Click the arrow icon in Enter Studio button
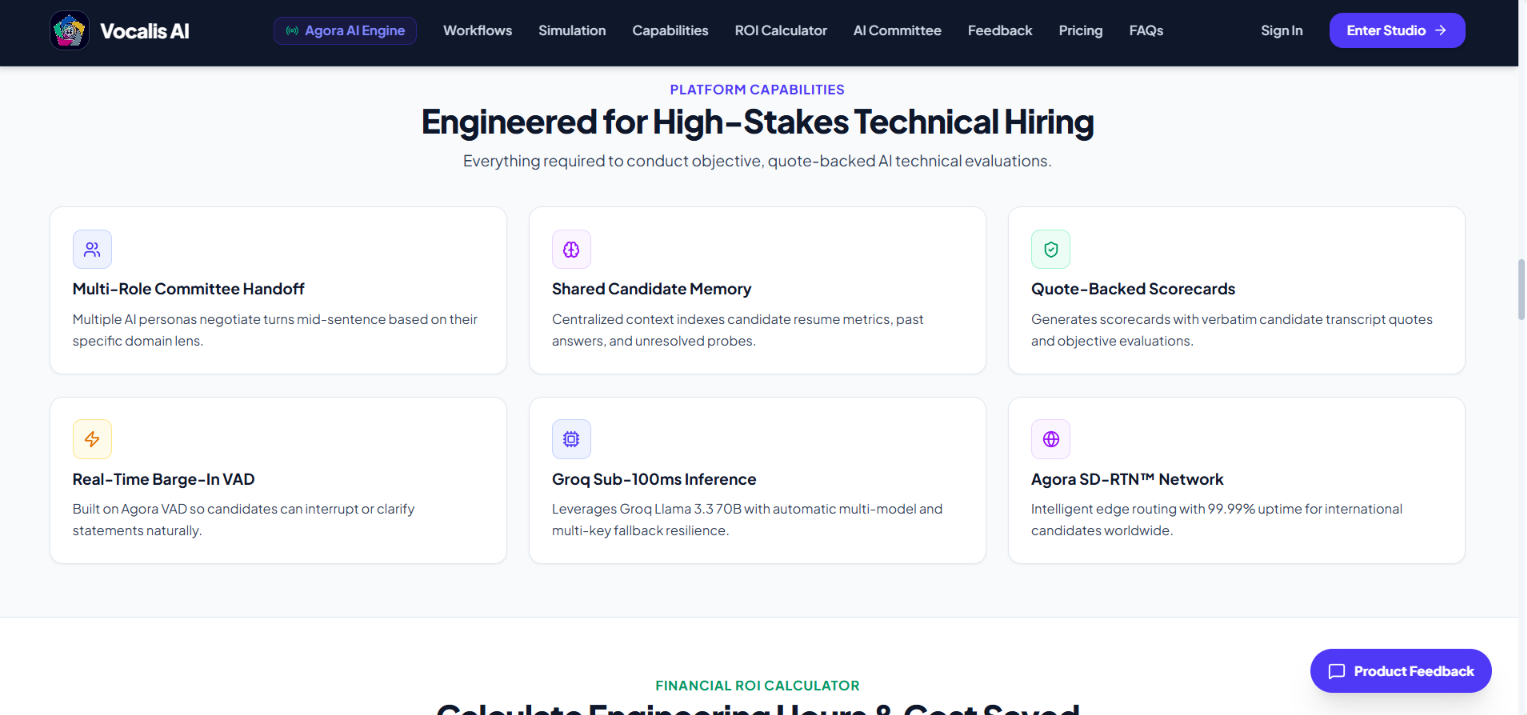 tap(1440, 31)
